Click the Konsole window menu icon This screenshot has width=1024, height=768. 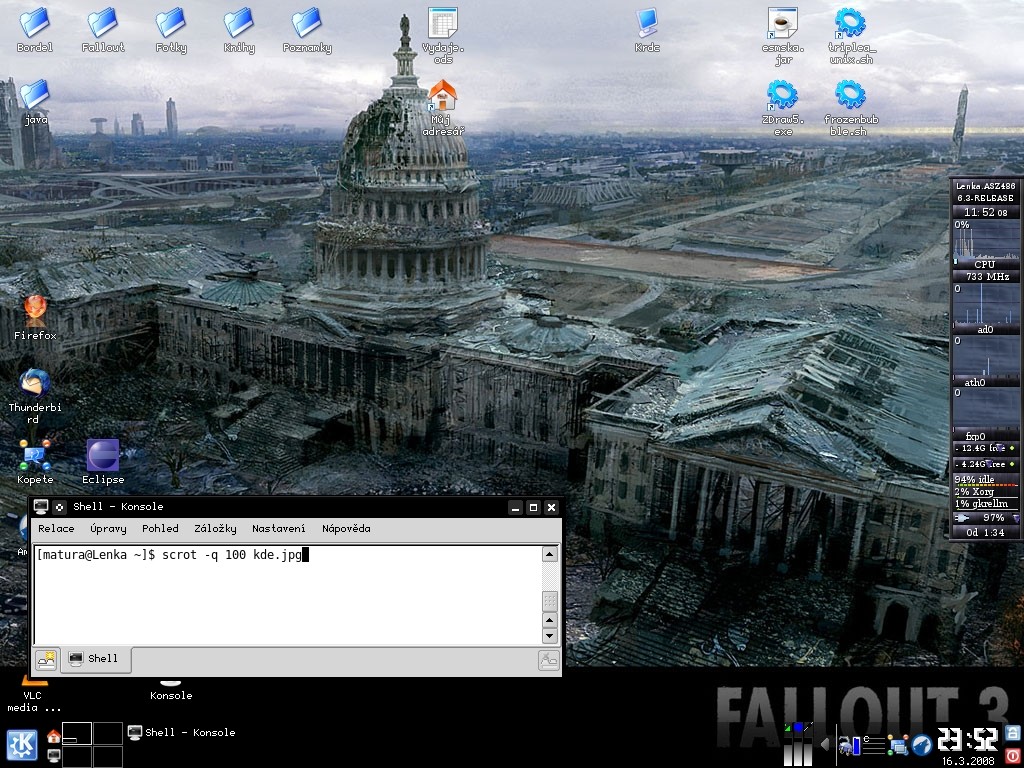(41, 507)
